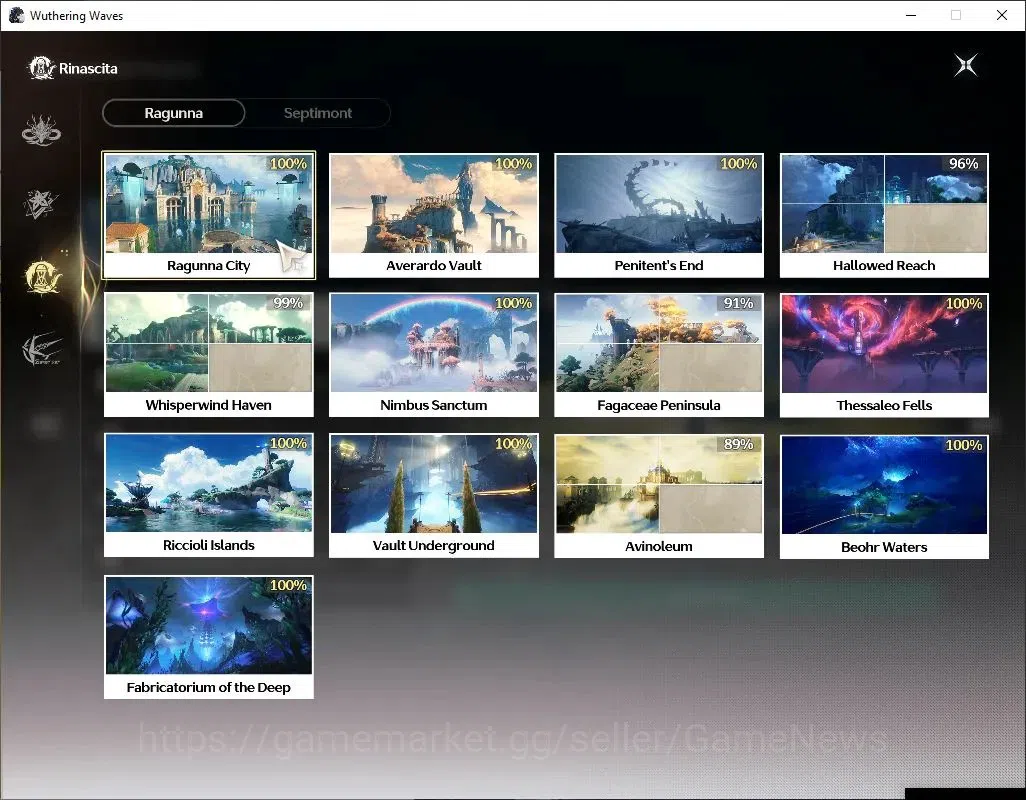
Task: Click the 91% progress on Fagaceae Peninsula
Action: pos(738,303)
